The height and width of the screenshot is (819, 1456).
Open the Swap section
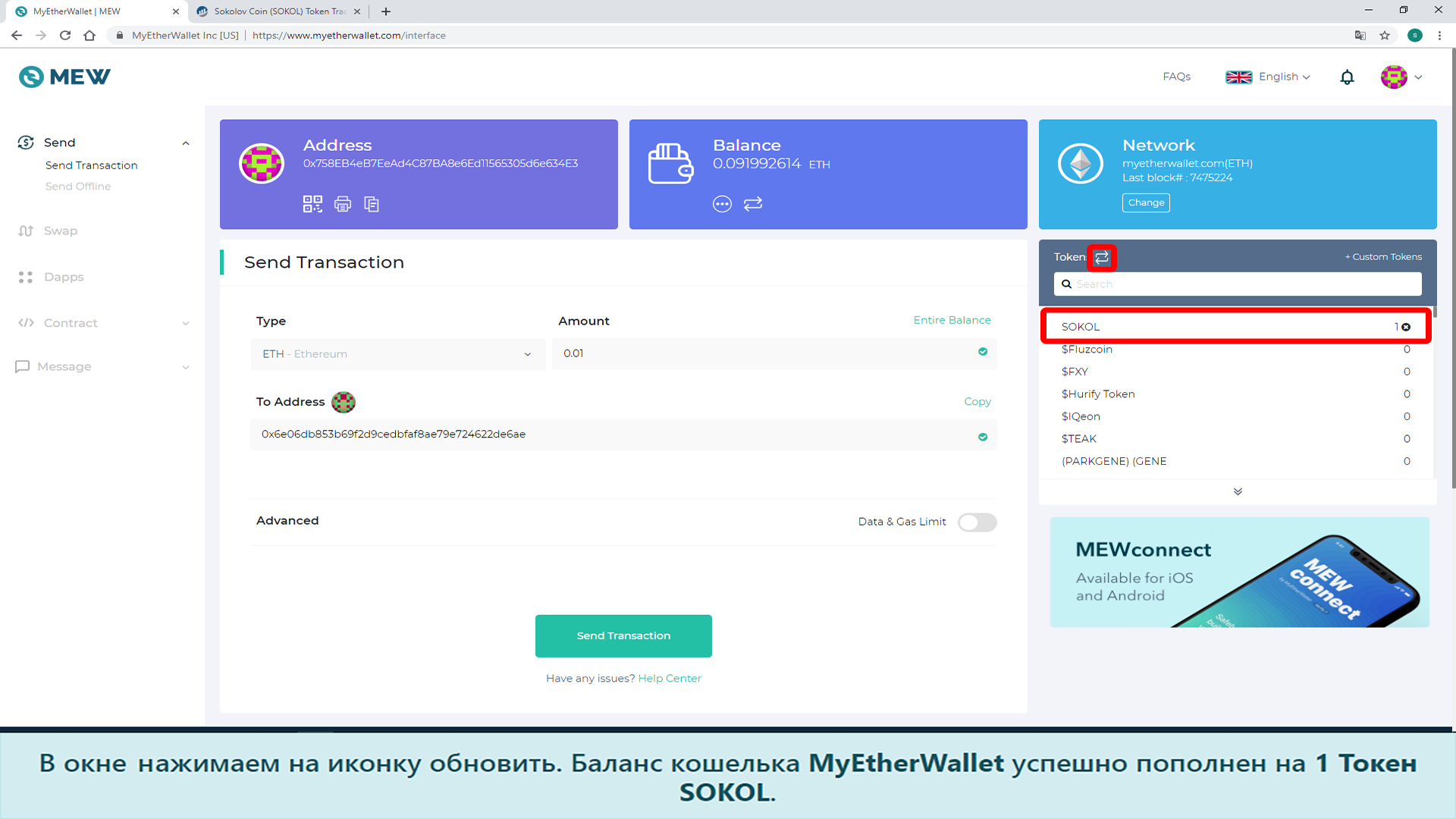pyautogui.click(x=61, y=231)
